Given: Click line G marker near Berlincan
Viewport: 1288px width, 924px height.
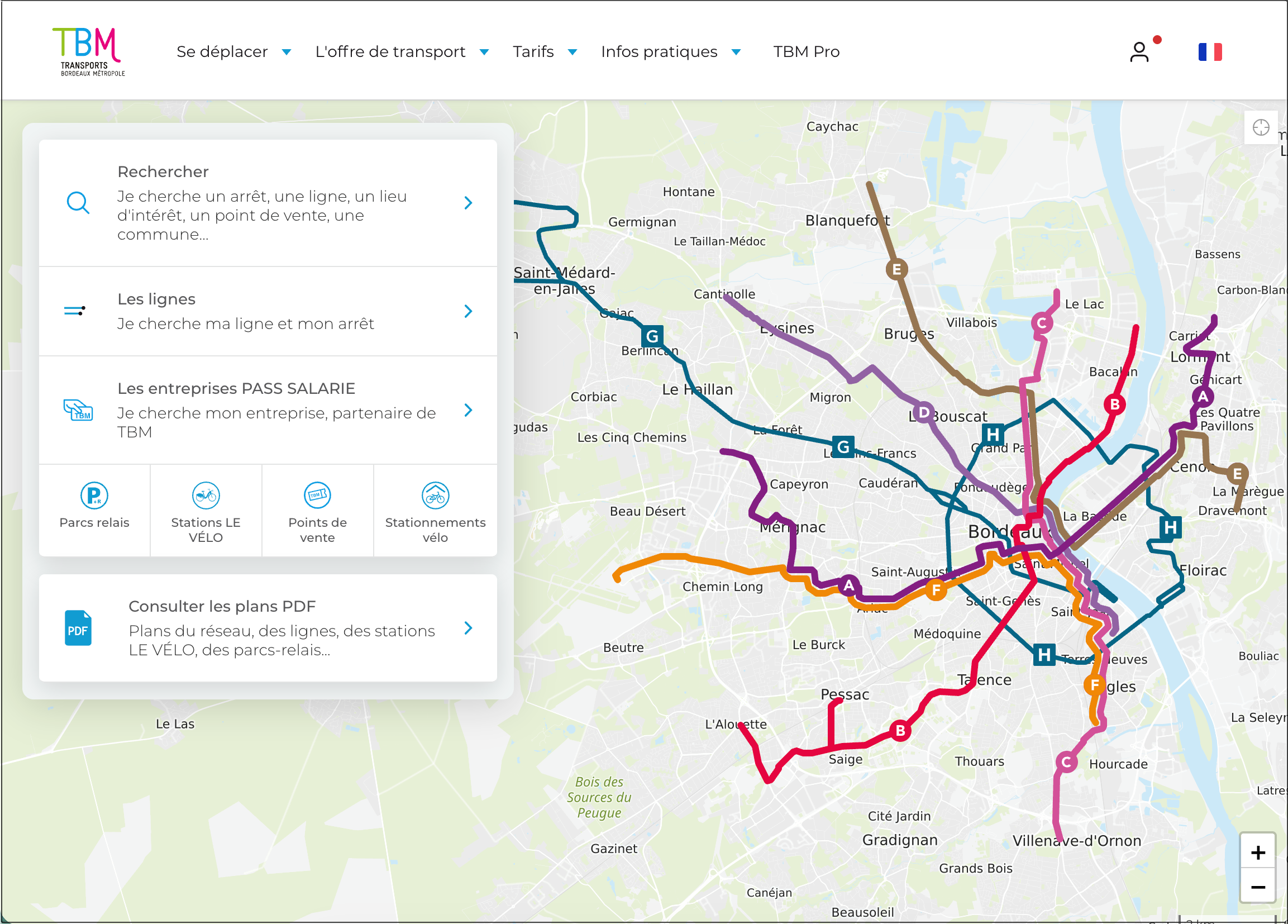Looking at the screenshot, I should (652, 336).
